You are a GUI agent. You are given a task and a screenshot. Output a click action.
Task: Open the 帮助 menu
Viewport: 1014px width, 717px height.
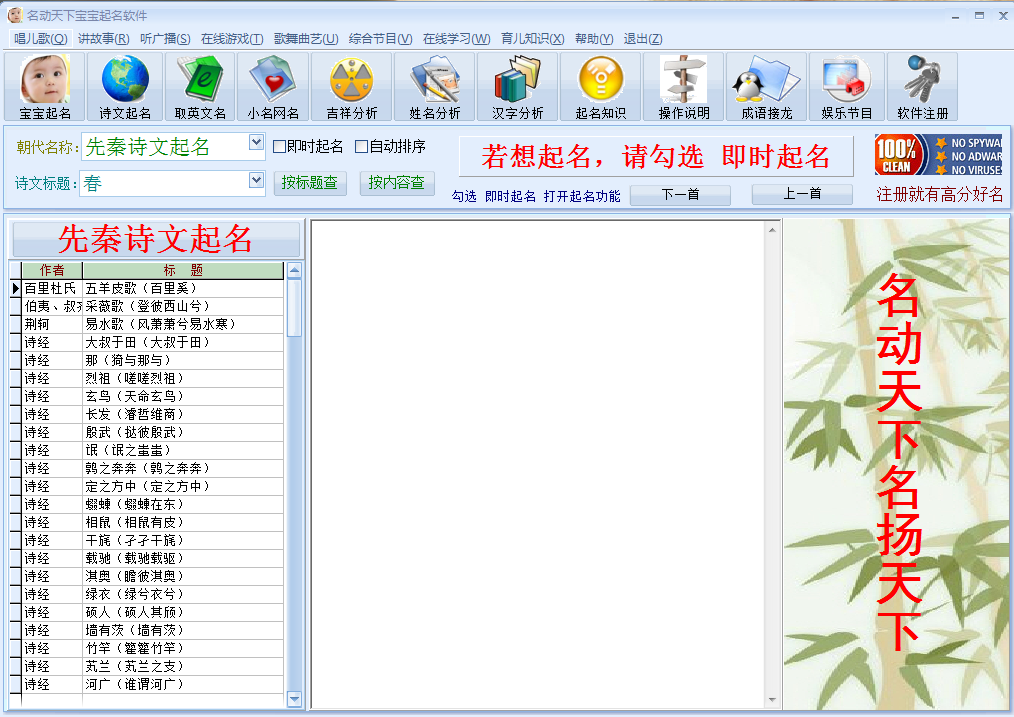click(594, 39)
